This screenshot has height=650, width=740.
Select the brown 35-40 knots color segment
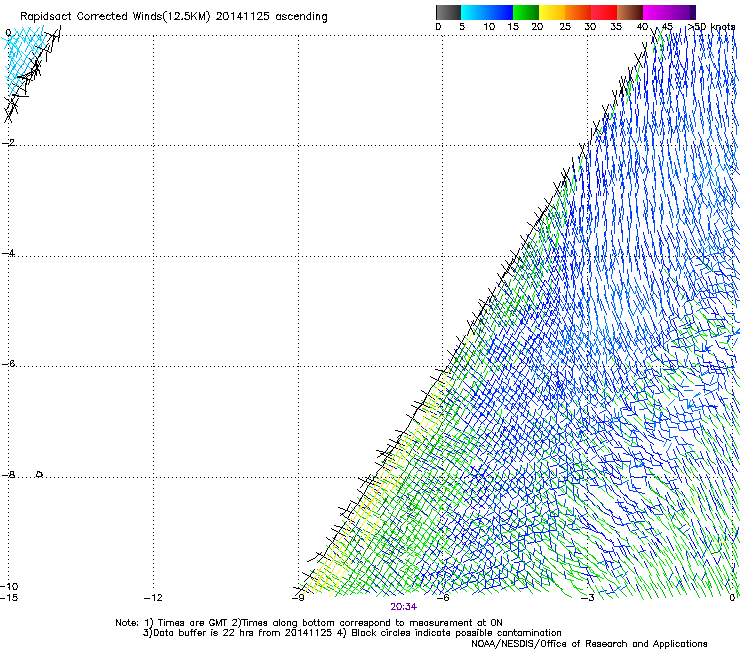click(630, 12)
